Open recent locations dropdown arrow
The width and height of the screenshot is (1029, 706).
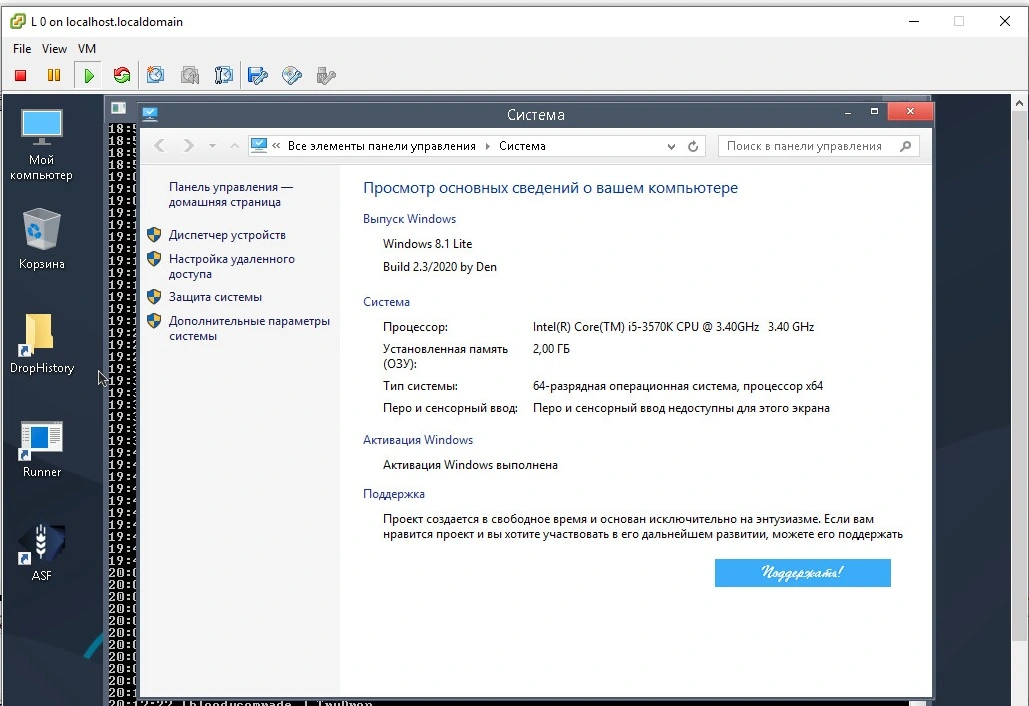[x=212, y=146]
